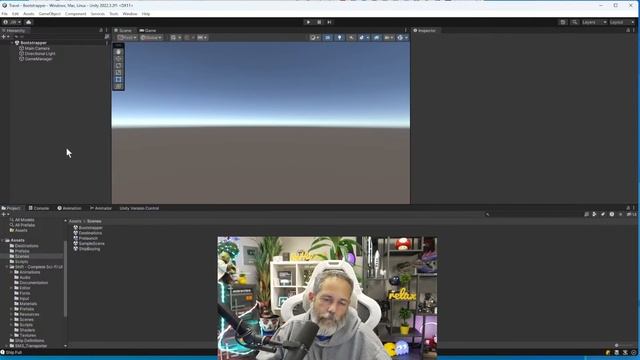Screen dimensions: 640x360
Task: Open the Unity Version Control tab
Action: pyautogui.click(x=139, y=208)
